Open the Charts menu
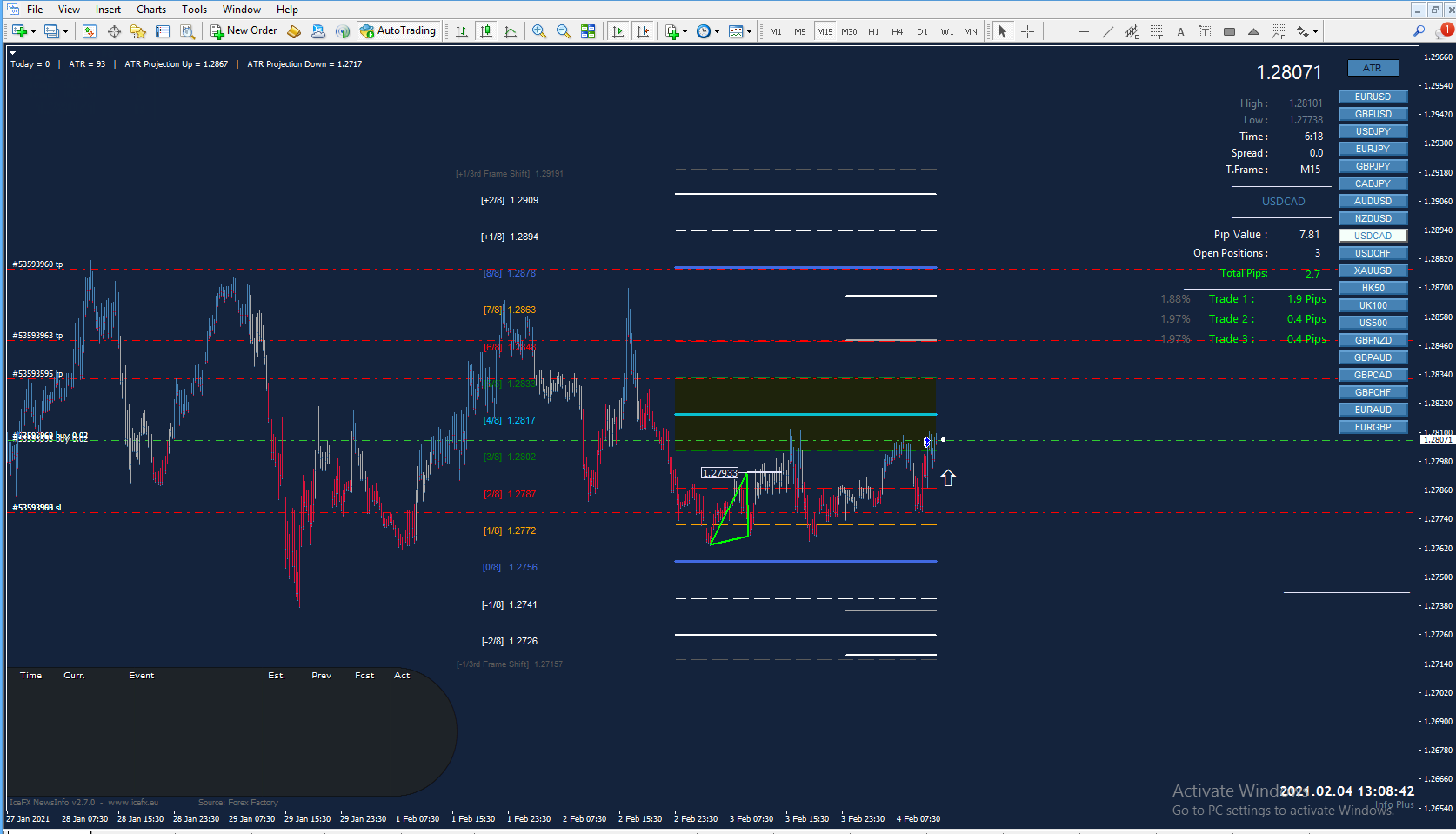Viewport: 1456px width, 834px height. [x=151, y=10]
